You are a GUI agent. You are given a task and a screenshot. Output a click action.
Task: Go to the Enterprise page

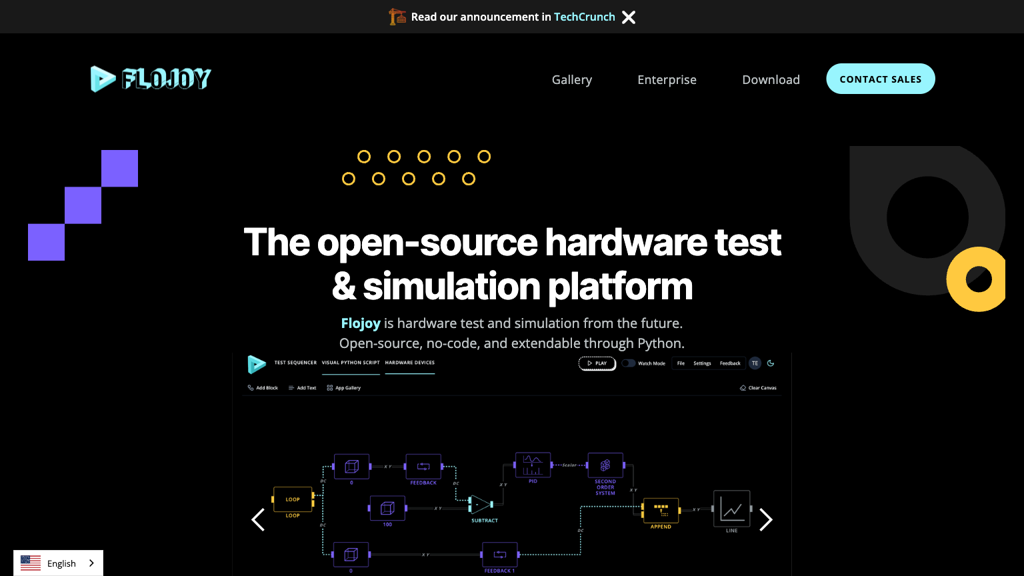667,80
